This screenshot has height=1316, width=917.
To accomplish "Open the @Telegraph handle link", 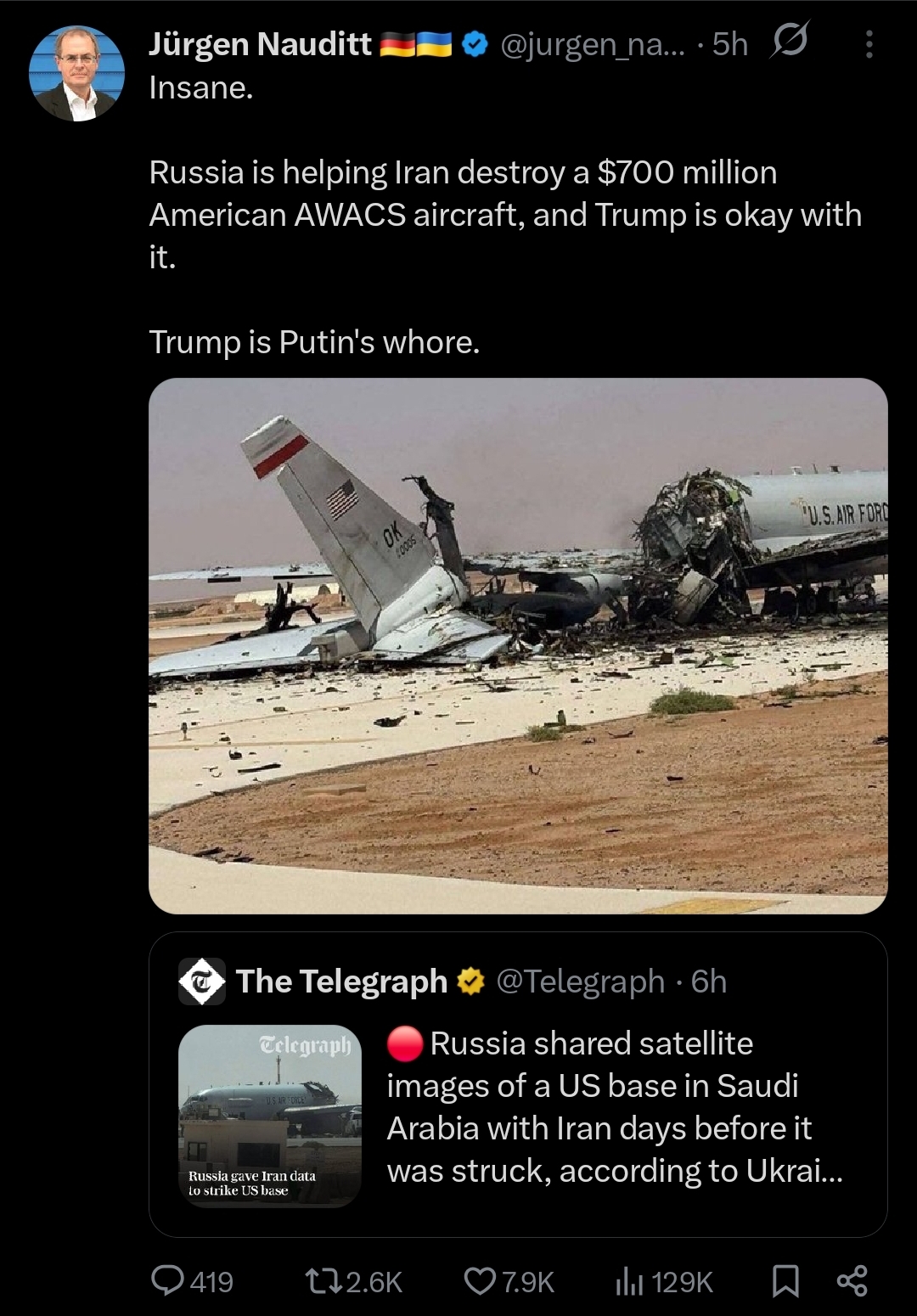I will [x=580, y=981].
